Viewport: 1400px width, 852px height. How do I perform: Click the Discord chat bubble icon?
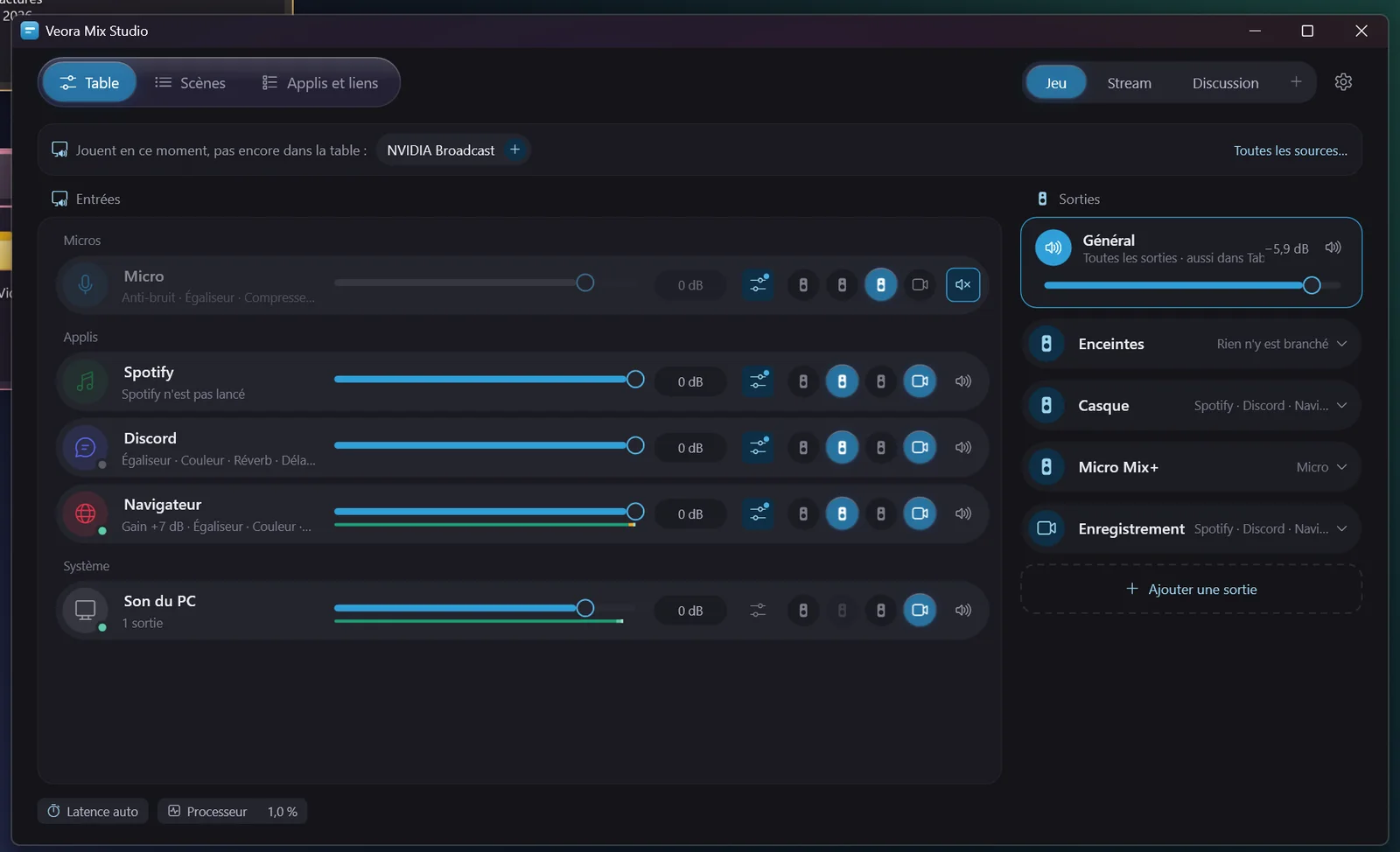(85, 447)
